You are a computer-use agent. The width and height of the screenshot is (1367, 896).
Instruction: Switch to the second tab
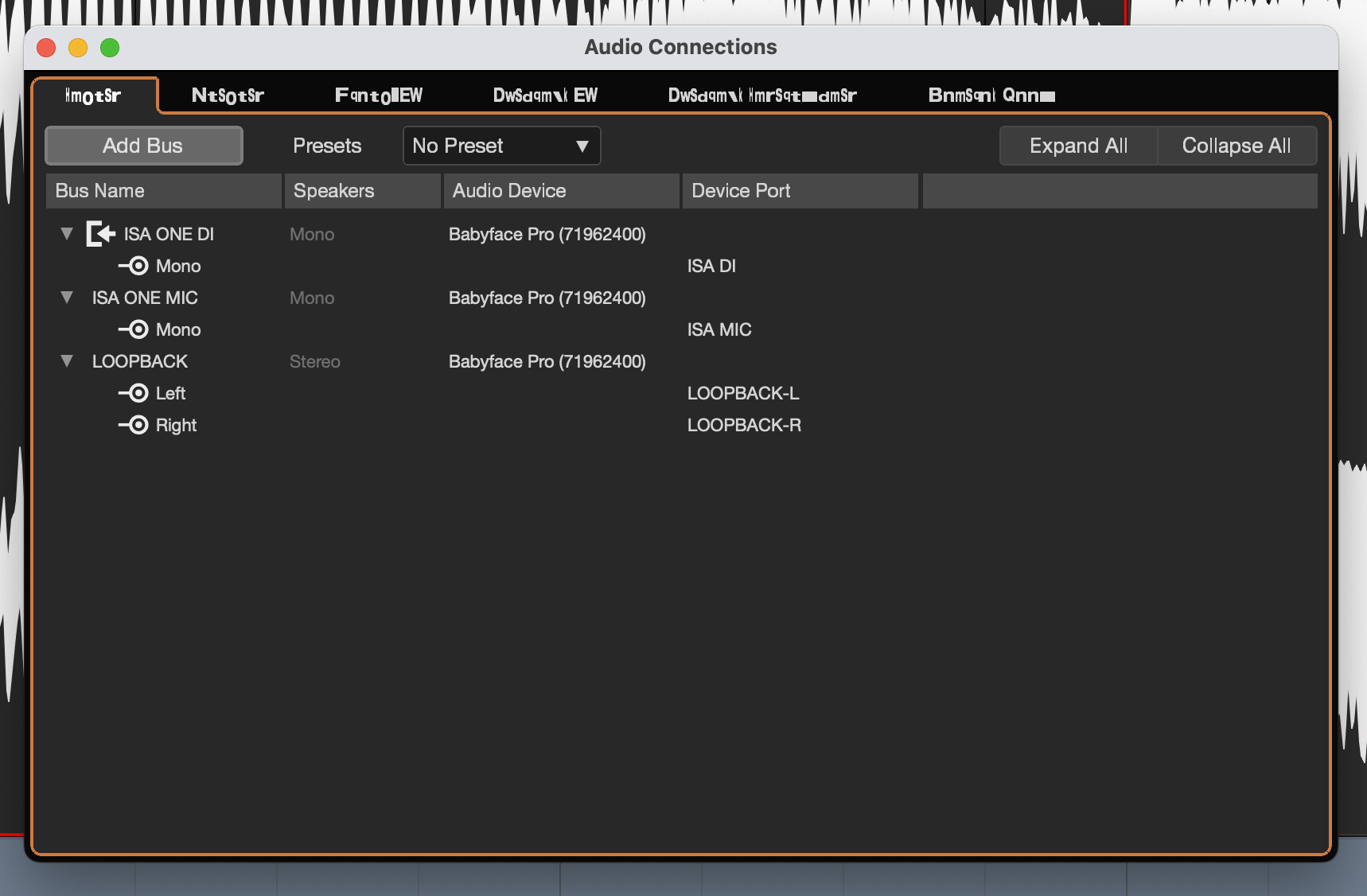228,95
